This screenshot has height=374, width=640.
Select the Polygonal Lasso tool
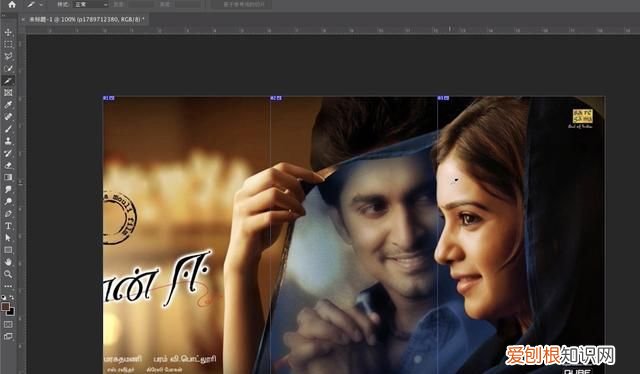pyautogui.click(x=8, y=56)
